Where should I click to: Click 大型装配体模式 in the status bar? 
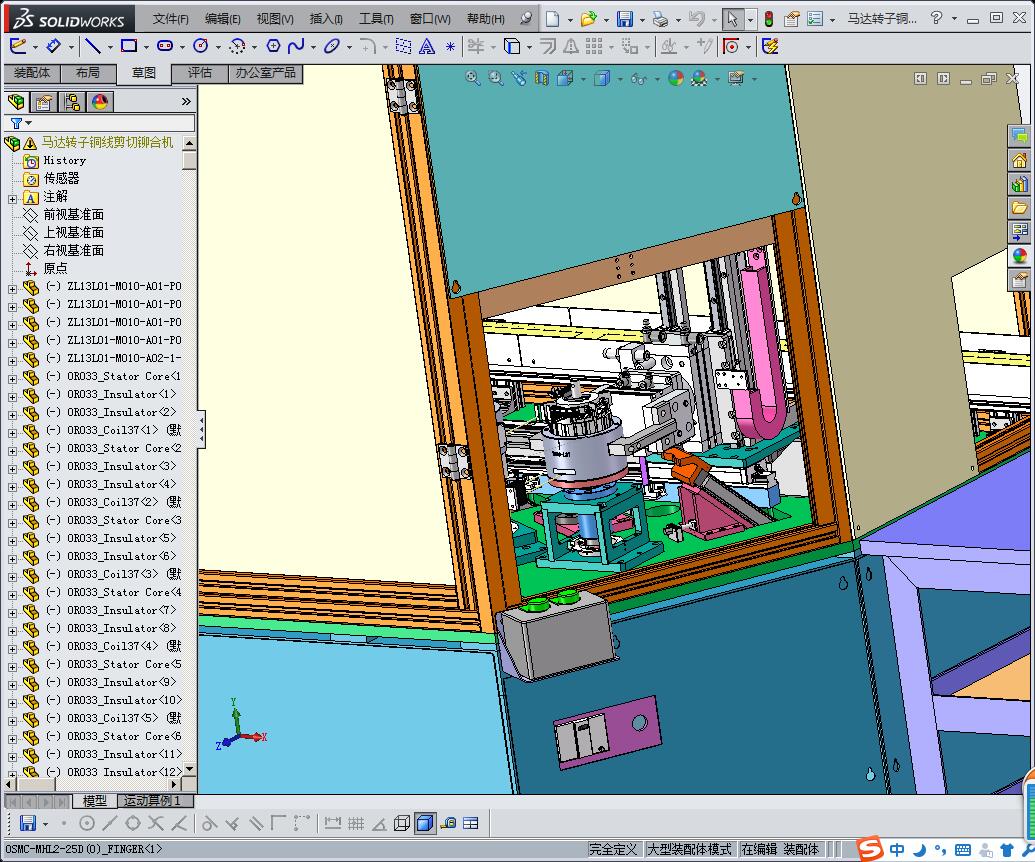(x=689, y=849)
